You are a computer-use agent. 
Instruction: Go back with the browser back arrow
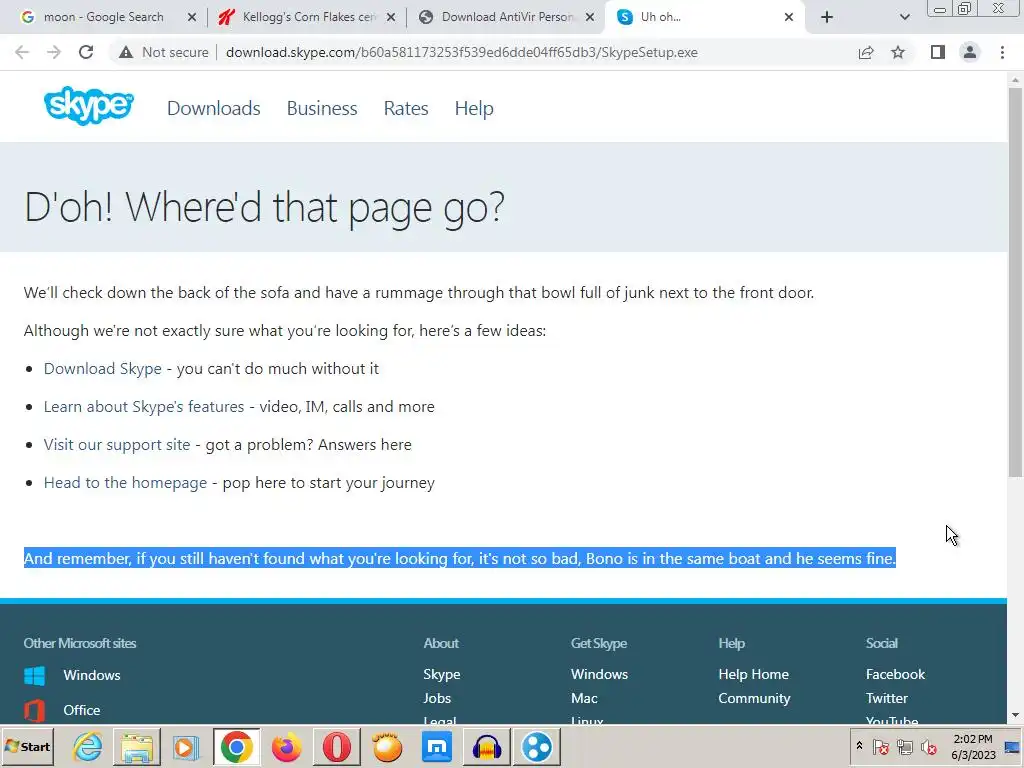(x=22, y=52)
